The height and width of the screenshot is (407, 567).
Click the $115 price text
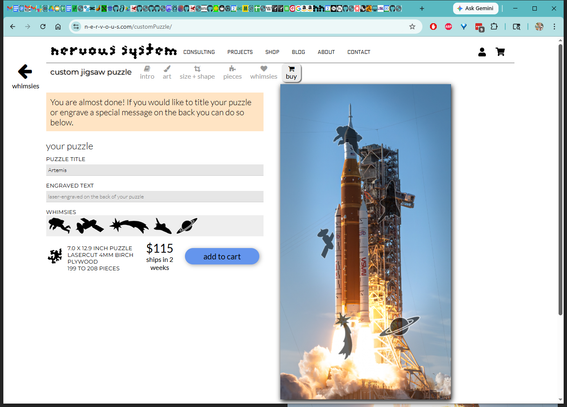pyautogui.click(x=159, y=248)
